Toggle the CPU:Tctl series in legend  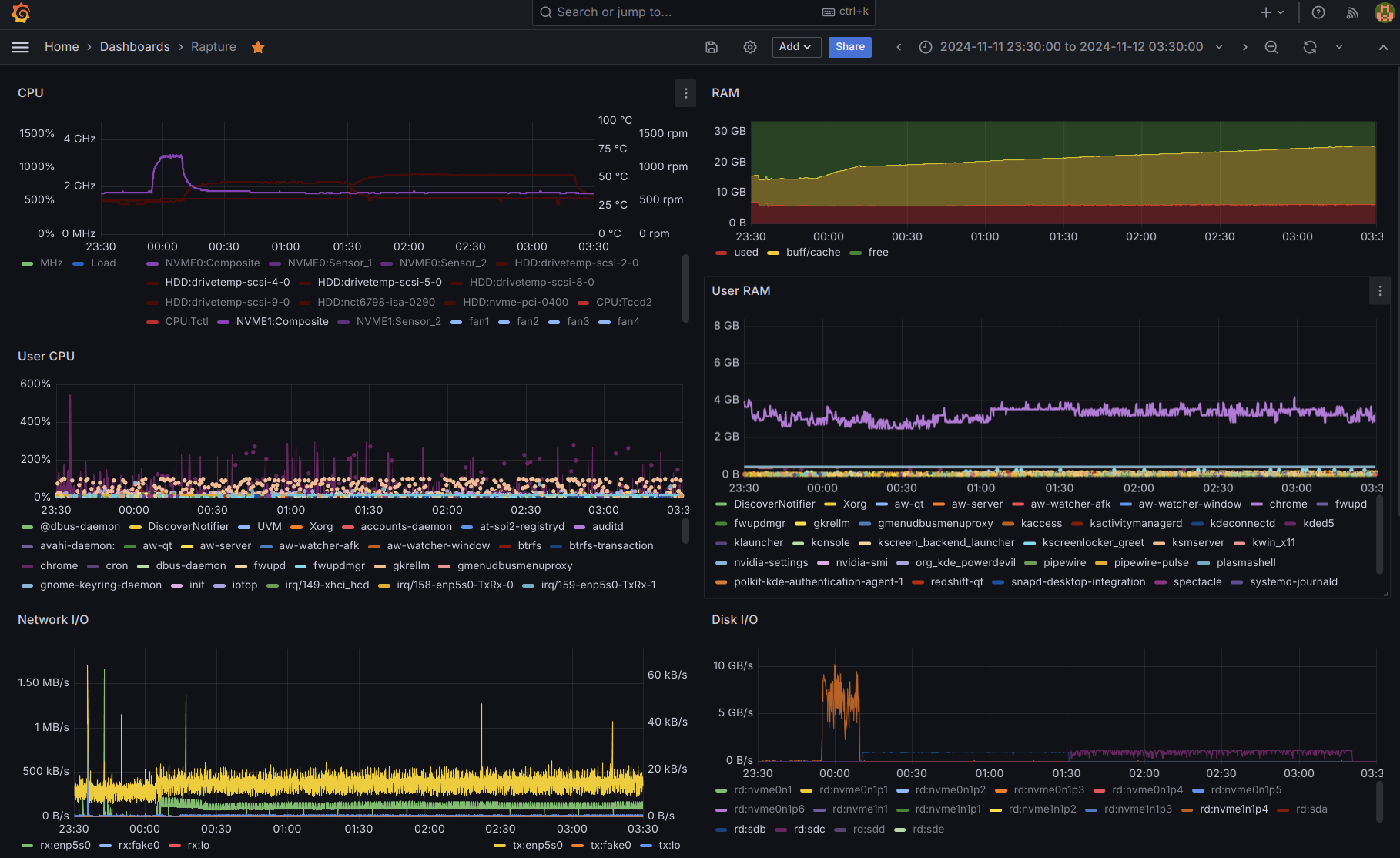[186, 321]
